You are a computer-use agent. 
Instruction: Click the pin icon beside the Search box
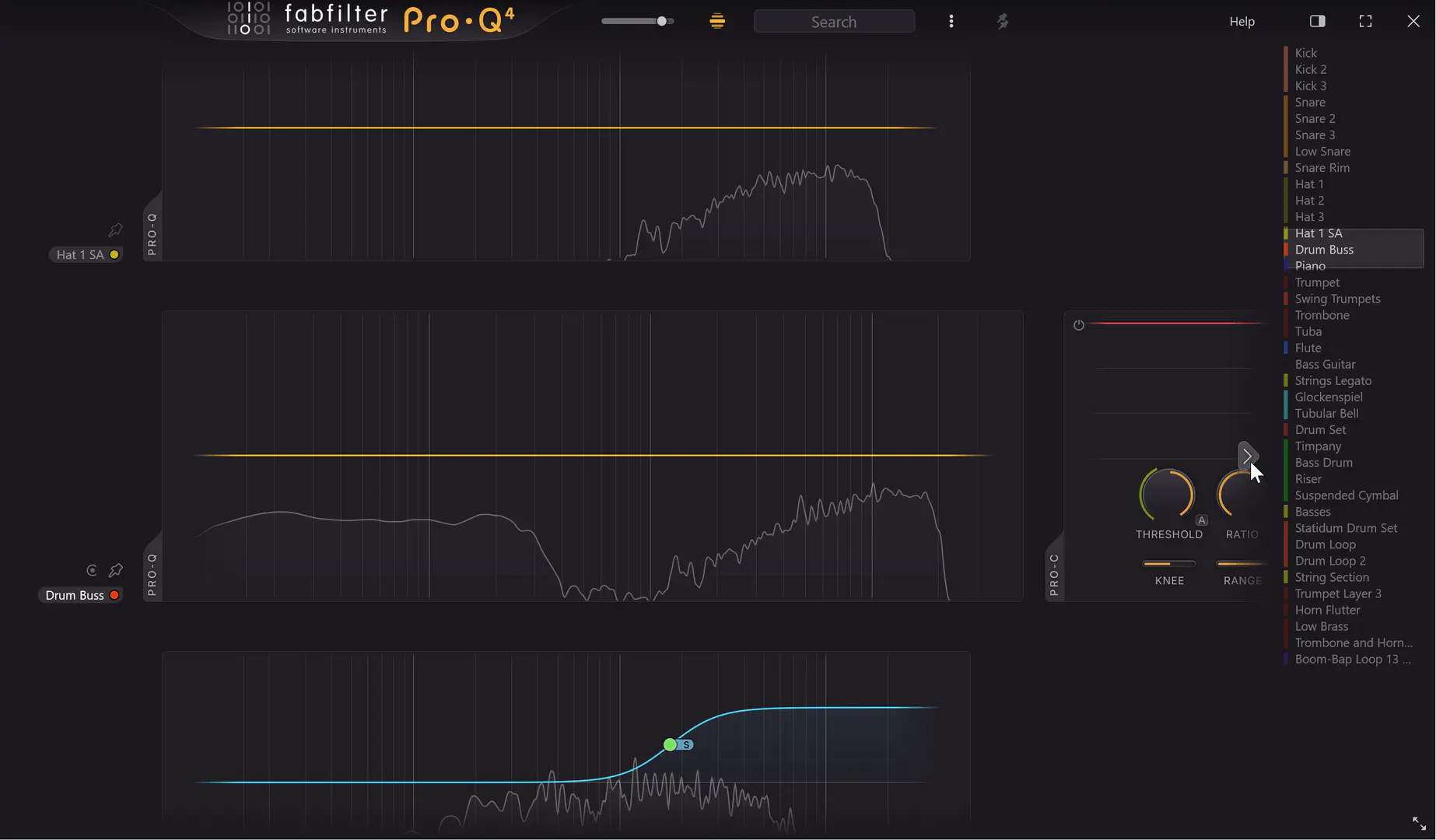pyautogui.click(x=1003, y=21)
